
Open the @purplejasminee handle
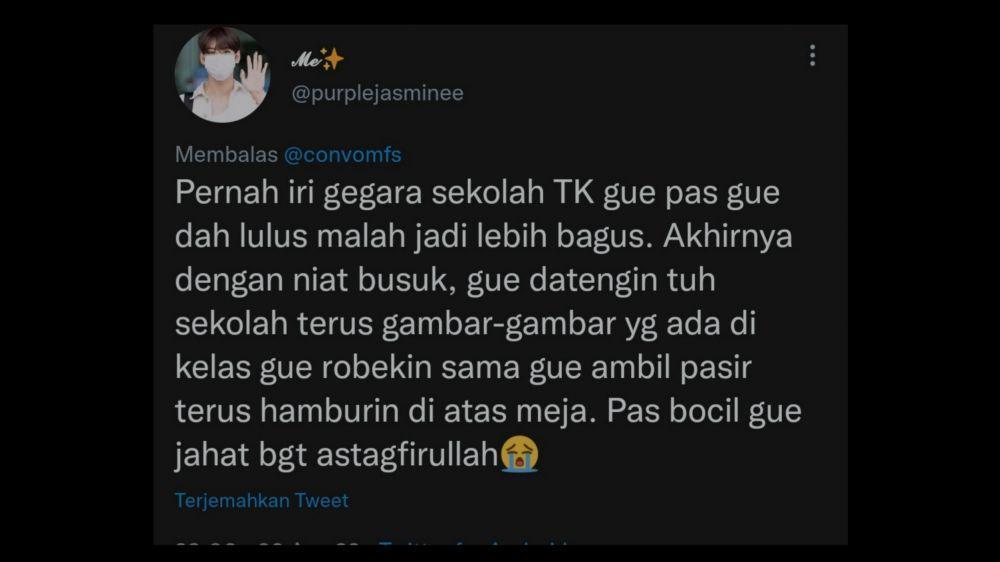point(378,93)
